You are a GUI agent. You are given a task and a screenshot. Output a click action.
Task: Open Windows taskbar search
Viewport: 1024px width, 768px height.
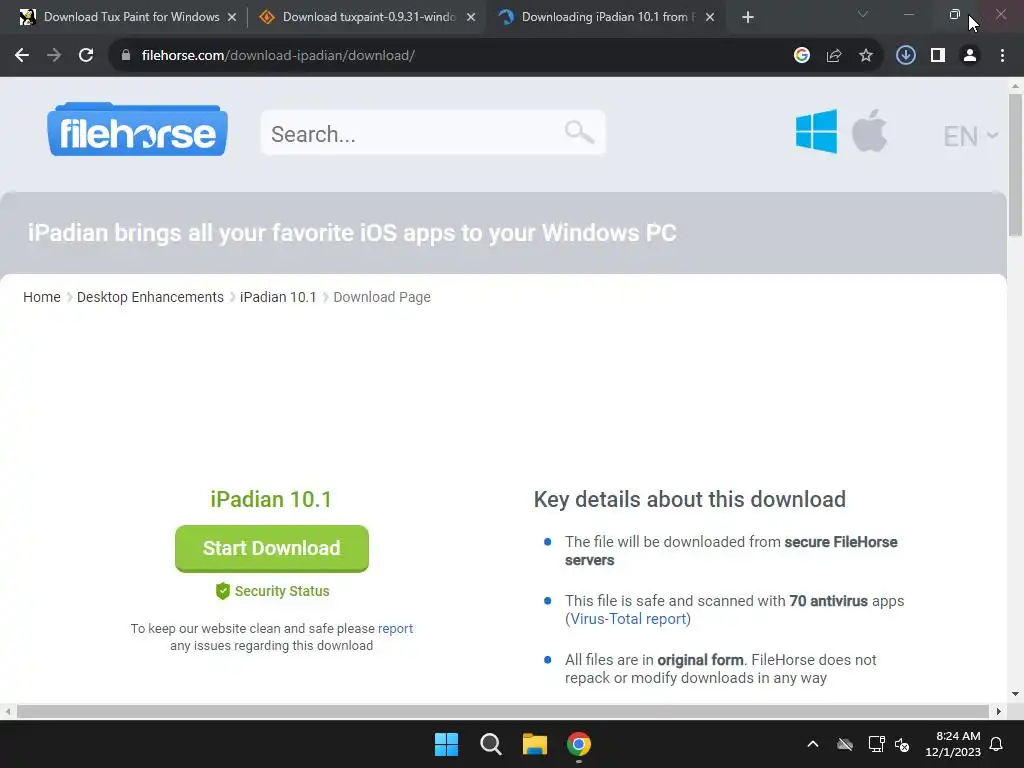[x=490, y=744]
